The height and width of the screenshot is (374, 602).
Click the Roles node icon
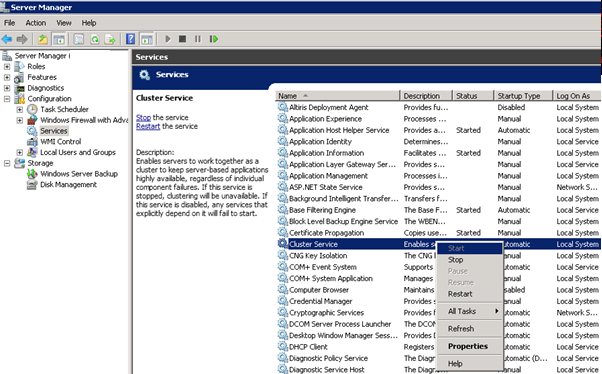point(19,66)
